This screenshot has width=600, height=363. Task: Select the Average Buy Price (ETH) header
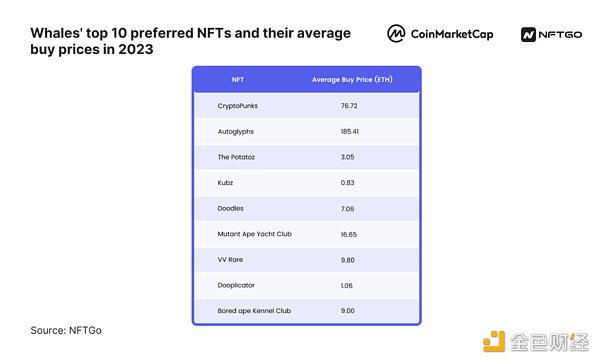click(352, 80)
